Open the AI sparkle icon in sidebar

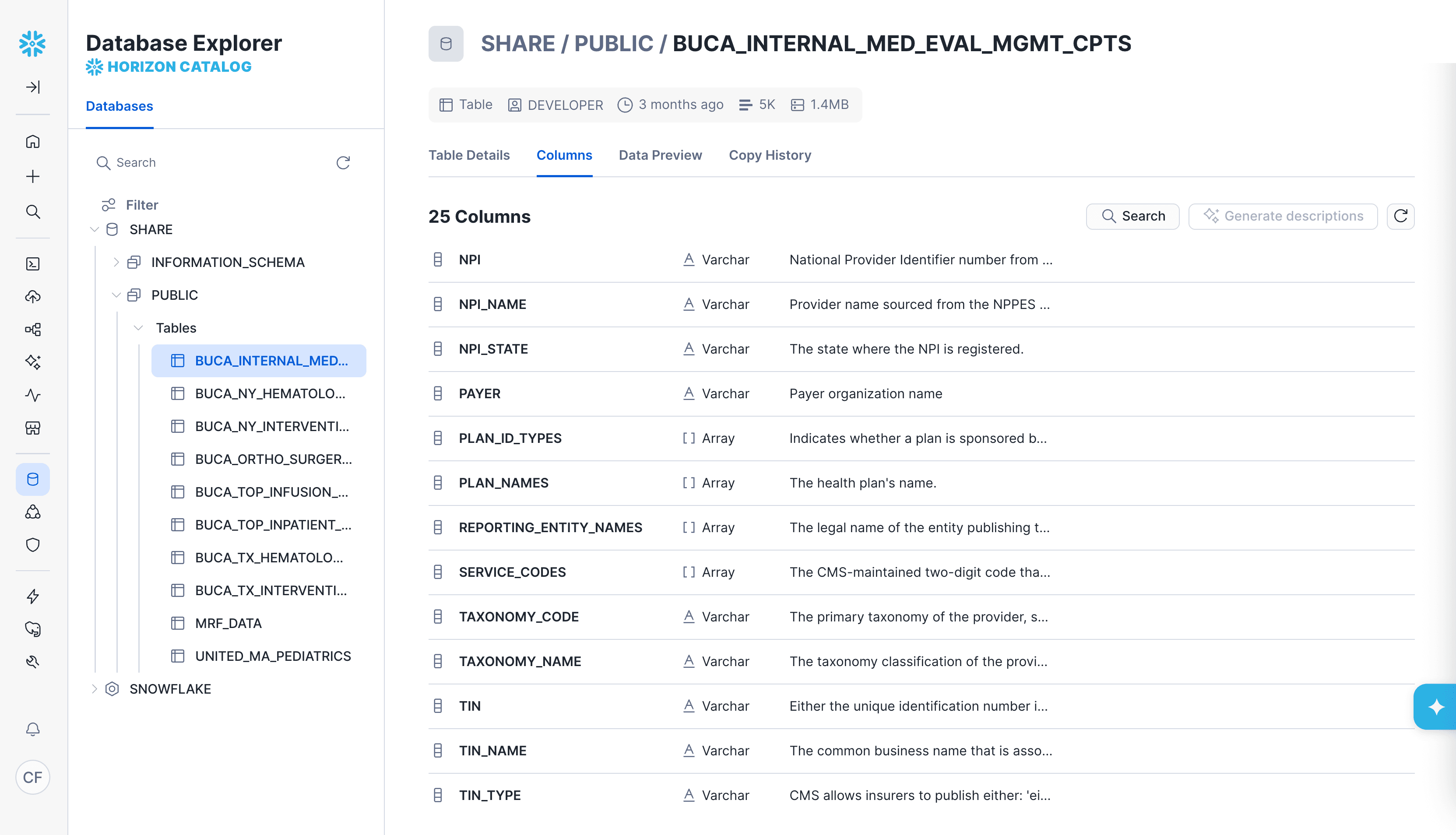tap(33, 362)
